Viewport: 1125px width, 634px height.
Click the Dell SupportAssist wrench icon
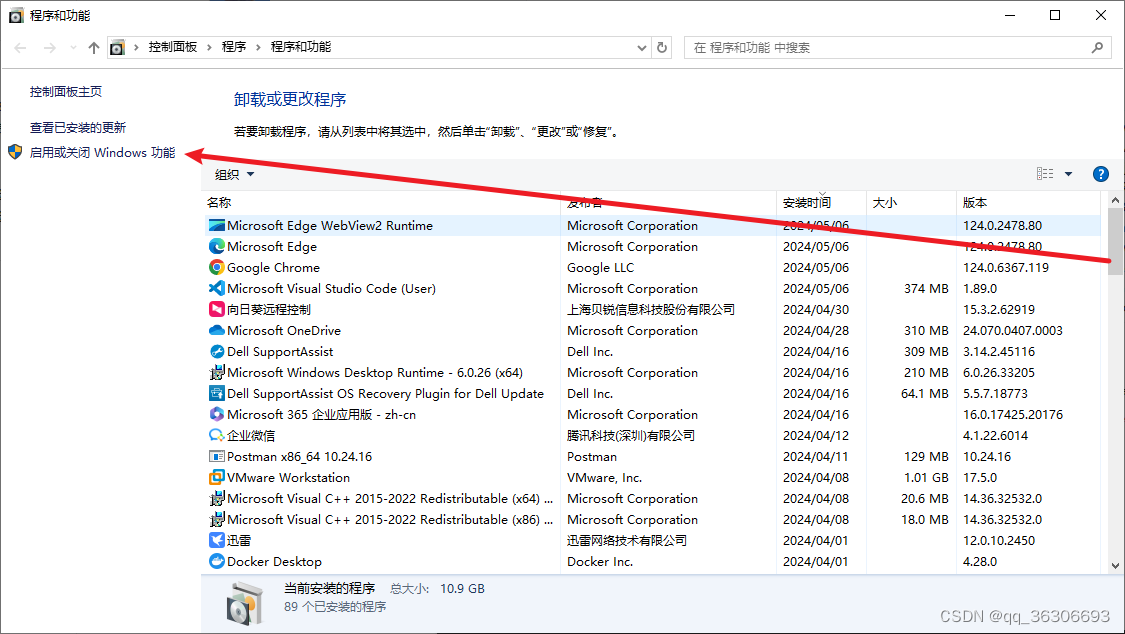tap(217, 351)
